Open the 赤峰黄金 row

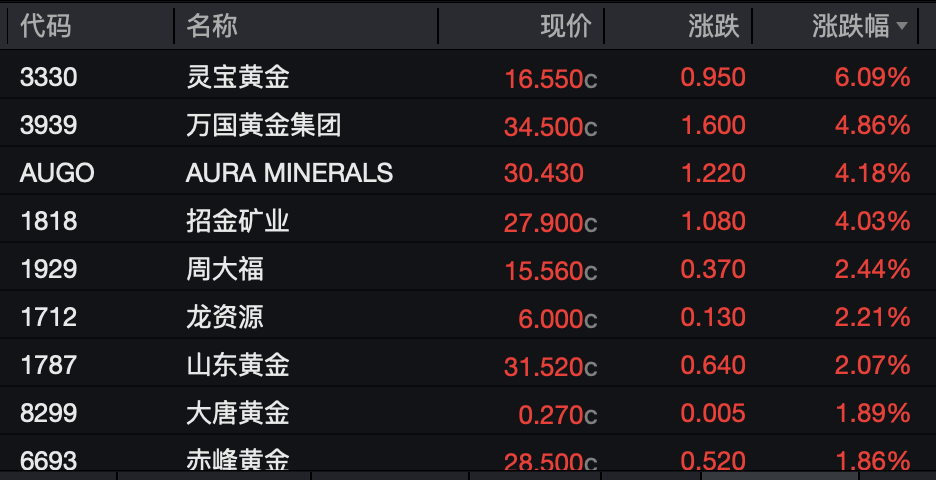click(468, 454)
